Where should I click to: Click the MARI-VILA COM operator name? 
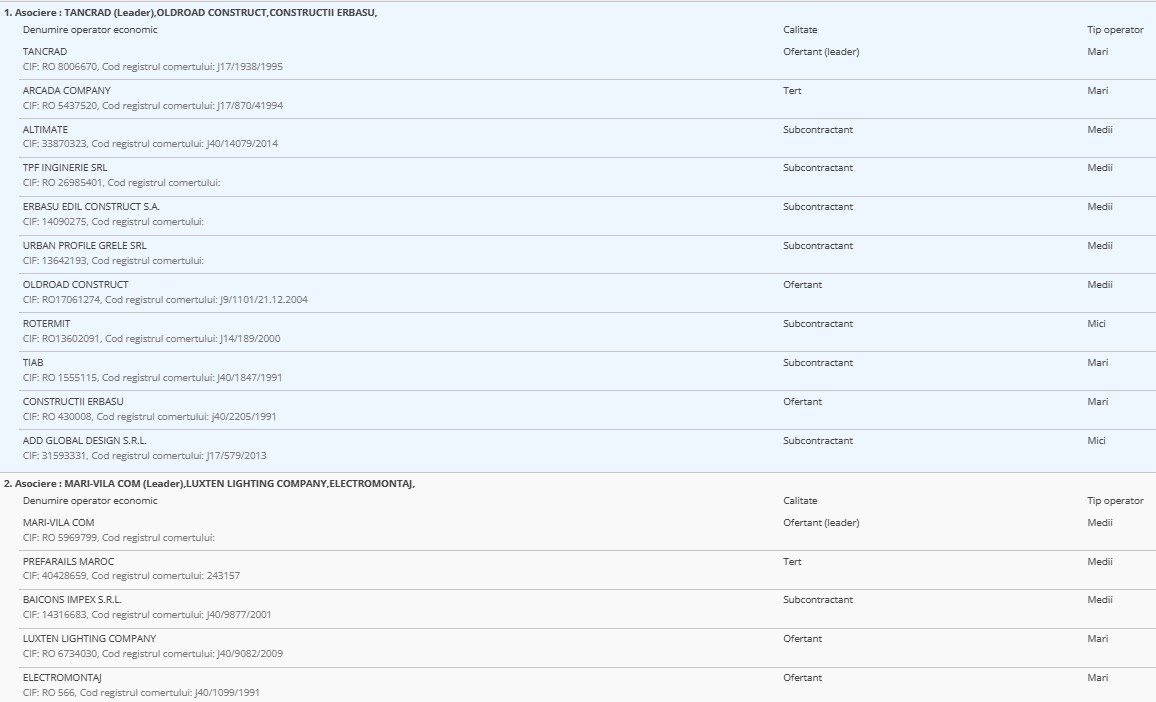[x=58, y=523]
